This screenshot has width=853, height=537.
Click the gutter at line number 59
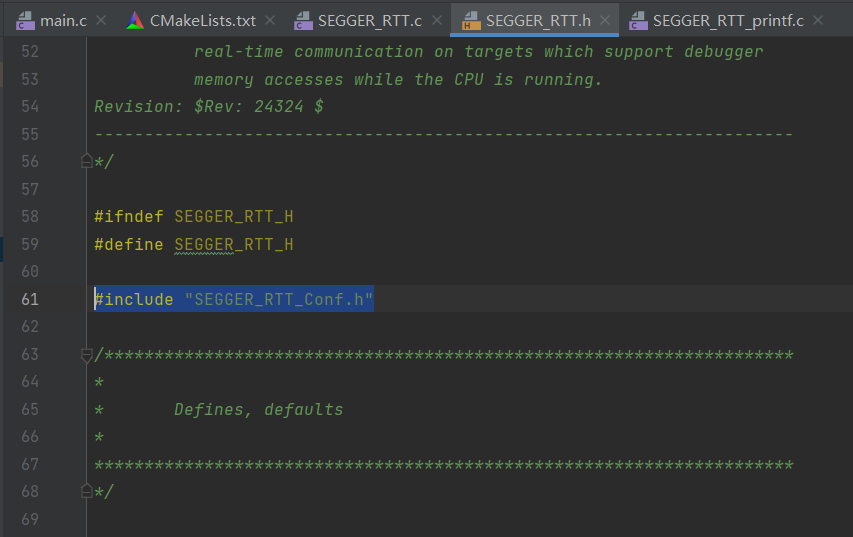click(29, 244)
